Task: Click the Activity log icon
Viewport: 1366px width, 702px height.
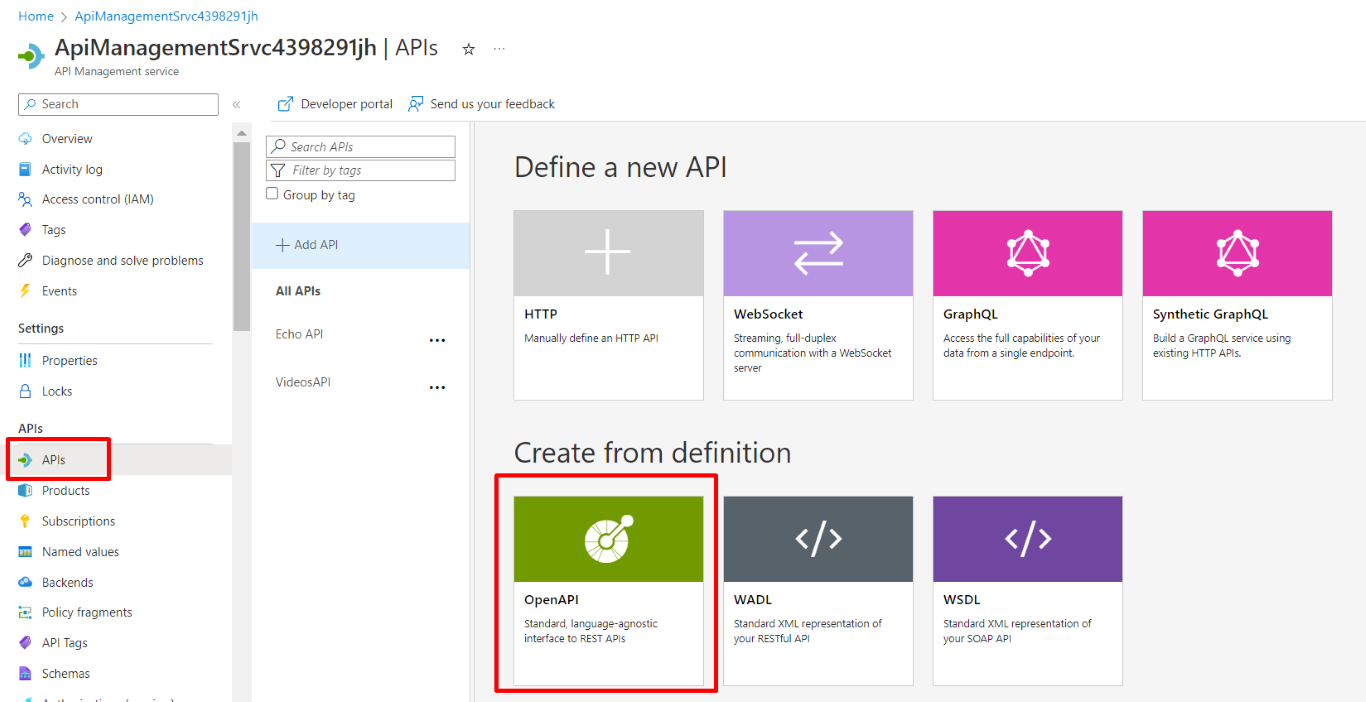Action: (25, 169)
